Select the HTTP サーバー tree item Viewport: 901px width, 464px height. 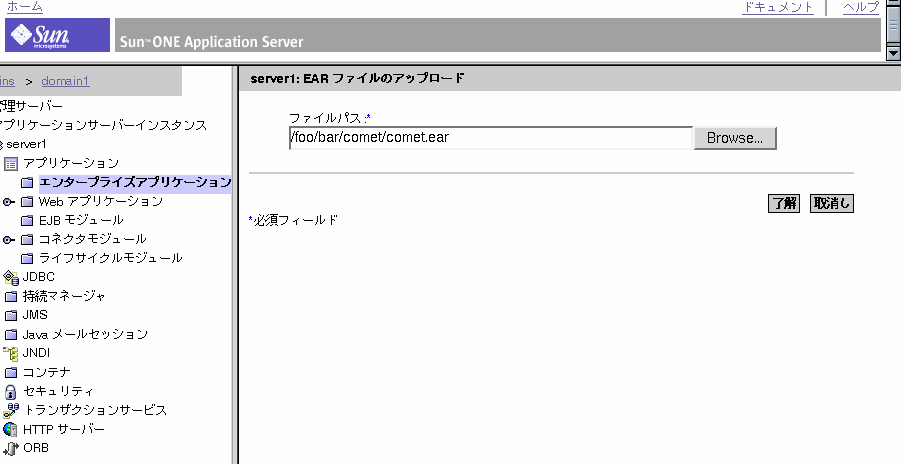[x=64, y=430]
